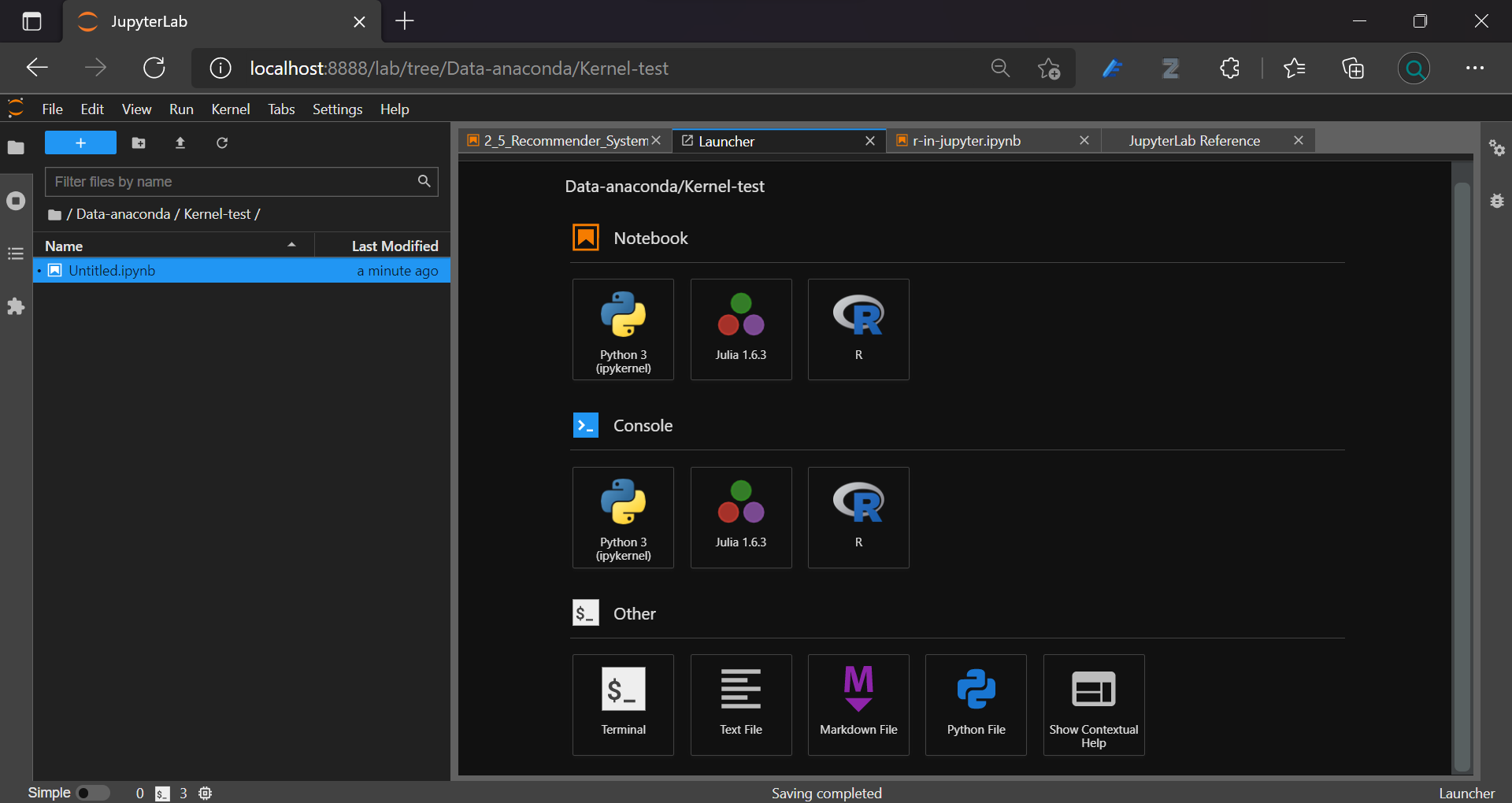Open the Tabs menu
This screenshot has width=1512, height=803.
click(281, 109)
